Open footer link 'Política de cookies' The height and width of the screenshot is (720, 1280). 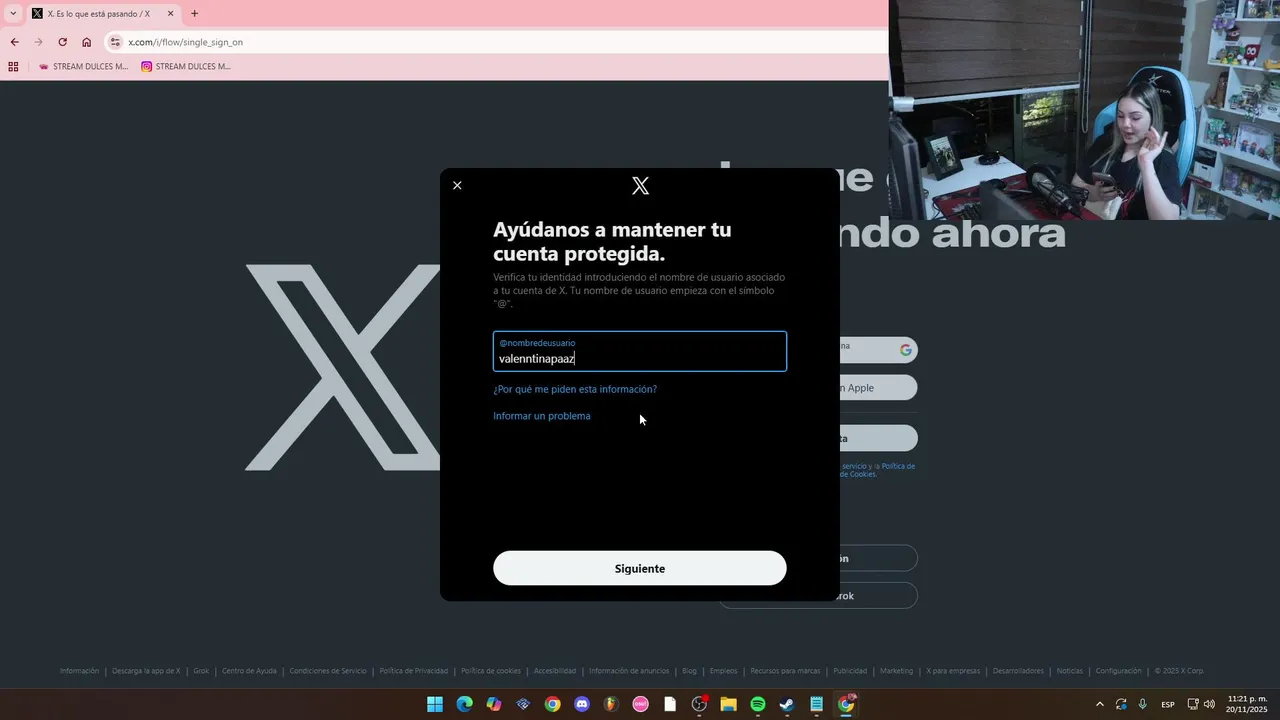click(x=491, y=671)
